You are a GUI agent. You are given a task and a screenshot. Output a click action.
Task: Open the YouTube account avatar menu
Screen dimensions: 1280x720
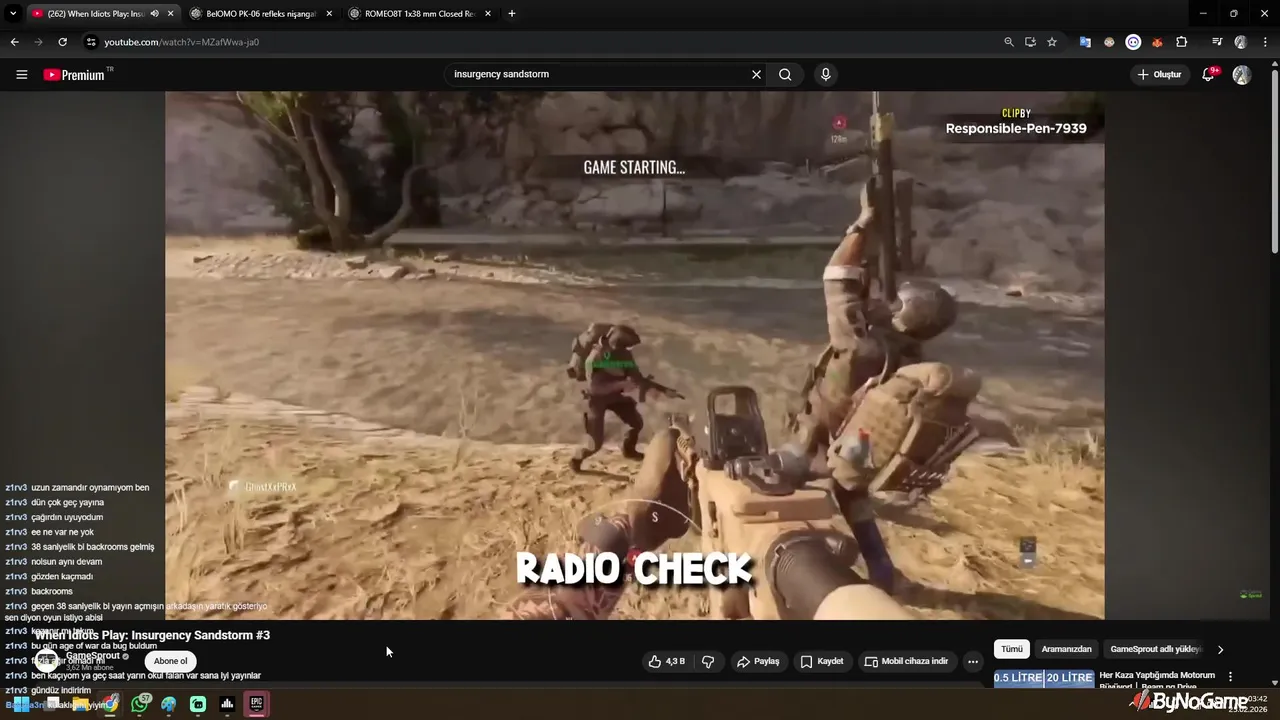(x=1241, y=75)
